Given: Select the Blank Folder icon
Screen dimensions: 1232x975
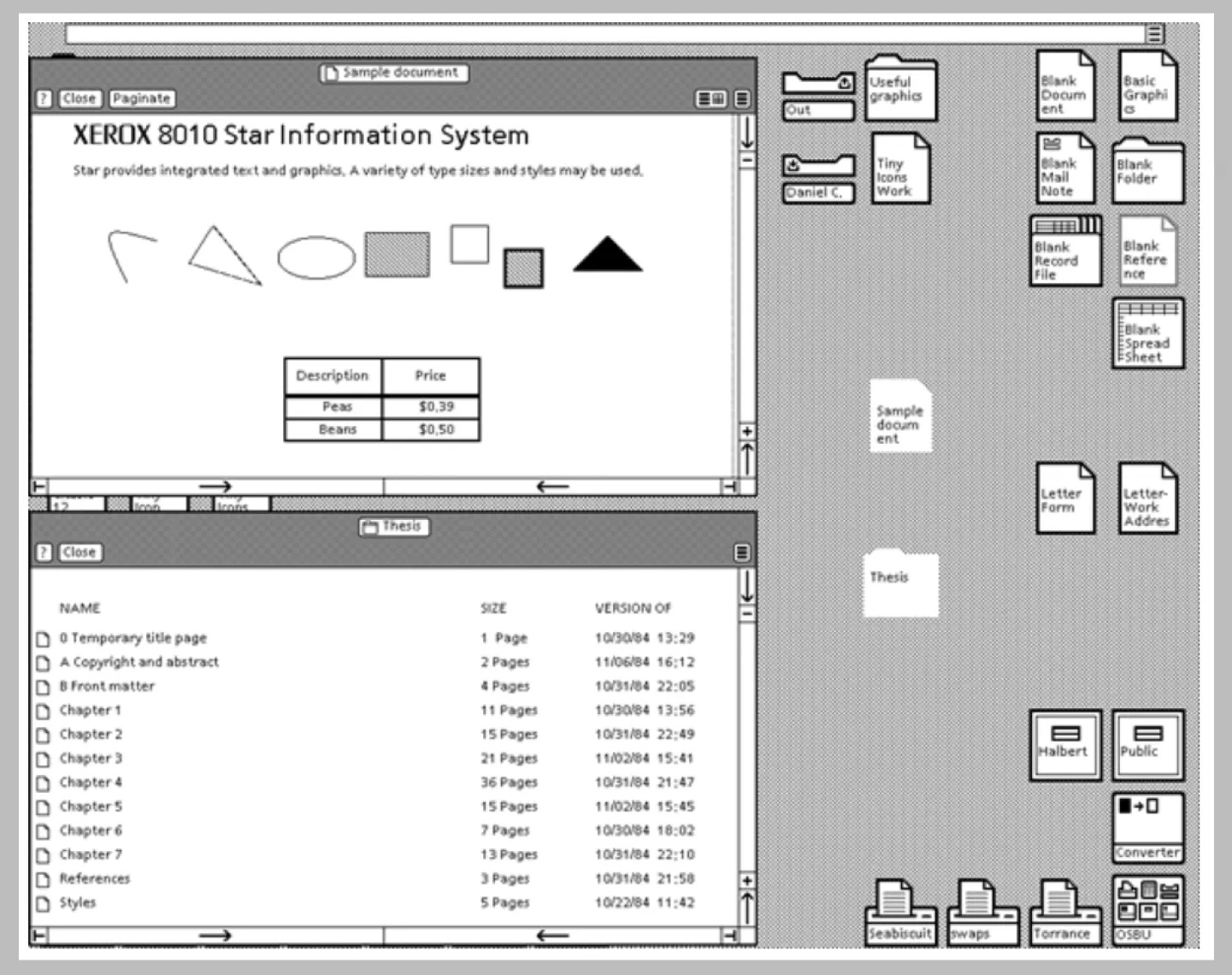Looking at the screenshot, I should (x=1148, y=171).
